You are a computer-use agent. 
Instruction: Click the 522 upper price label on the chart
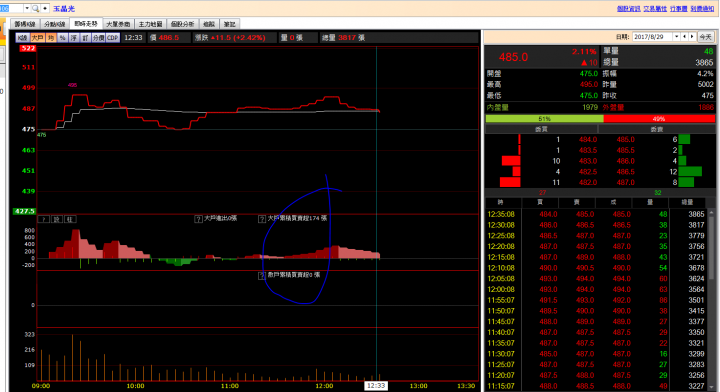coord(28,48)
